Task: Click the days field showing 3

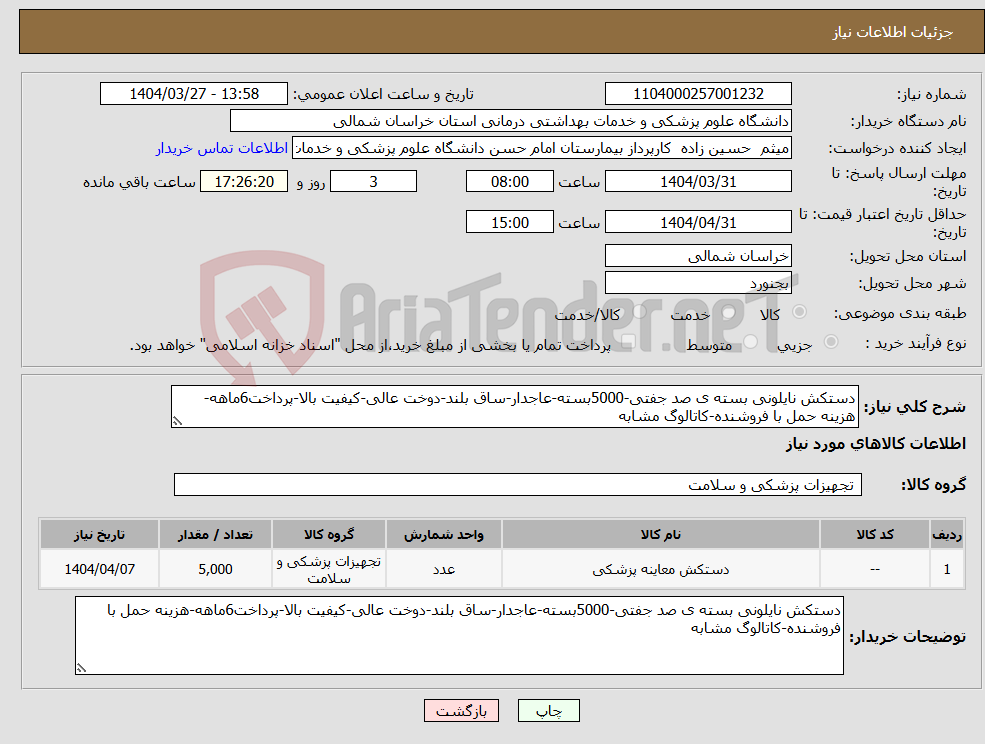Action: [x=373, y=181]
